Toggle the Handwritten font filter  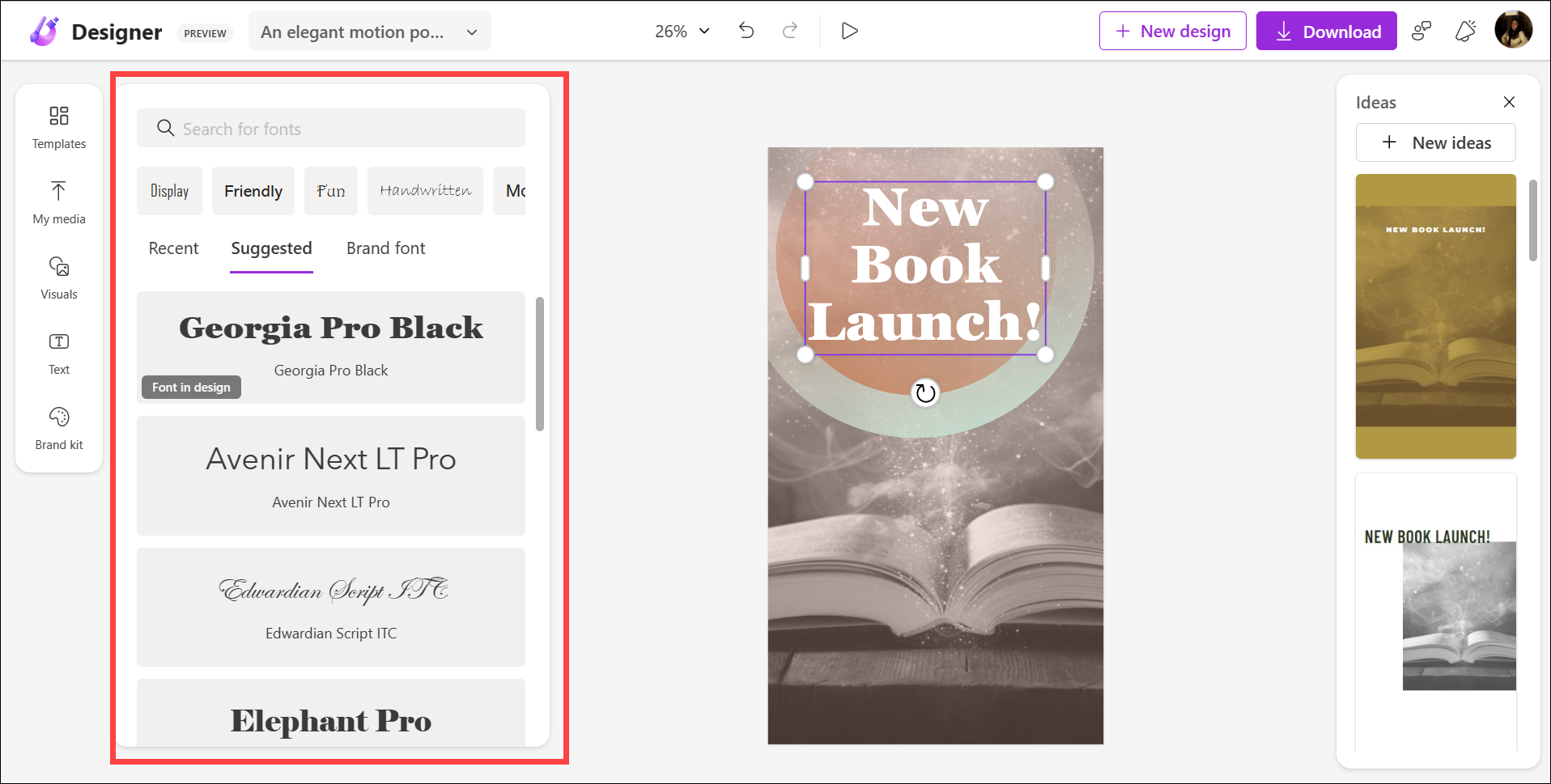tap(425, 190)
